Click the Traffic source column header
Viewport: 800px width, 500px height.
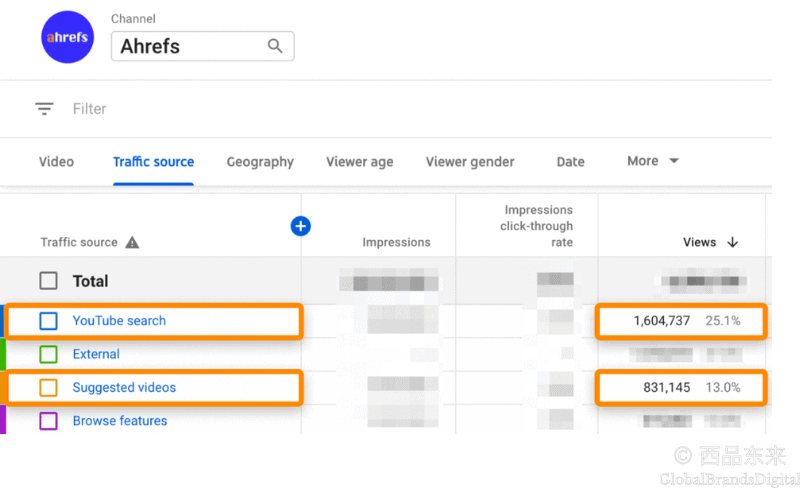[x=79, y=242]
